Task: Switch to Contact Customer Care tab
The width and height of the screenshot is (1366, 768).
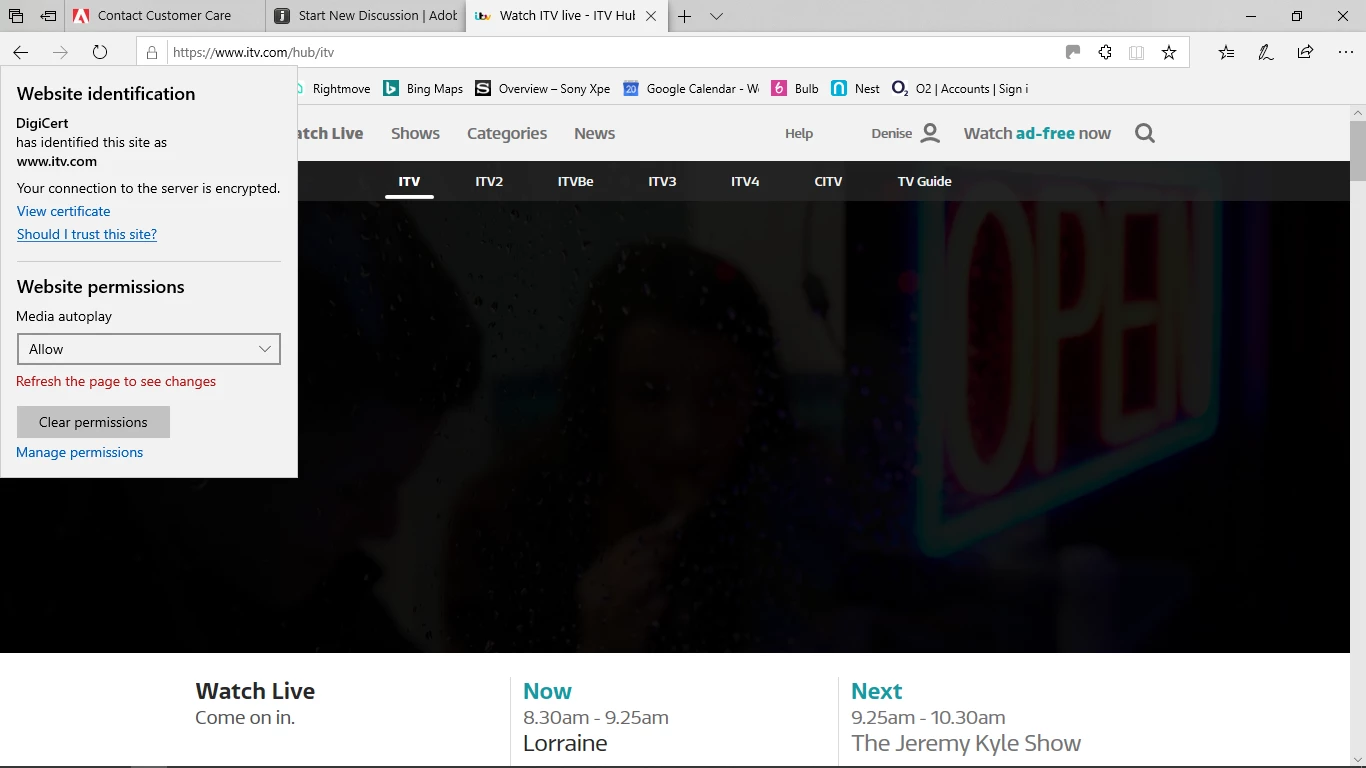Action: [x=165, y=16]
